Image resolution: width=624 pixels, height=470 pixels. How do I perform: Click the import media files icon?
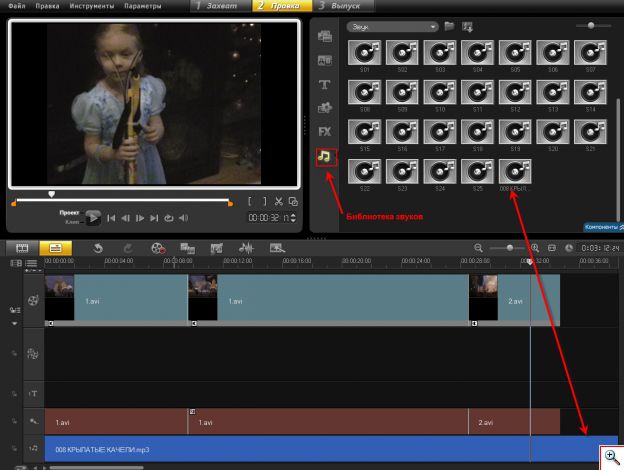pyautogui.click(x=467, y=27)
